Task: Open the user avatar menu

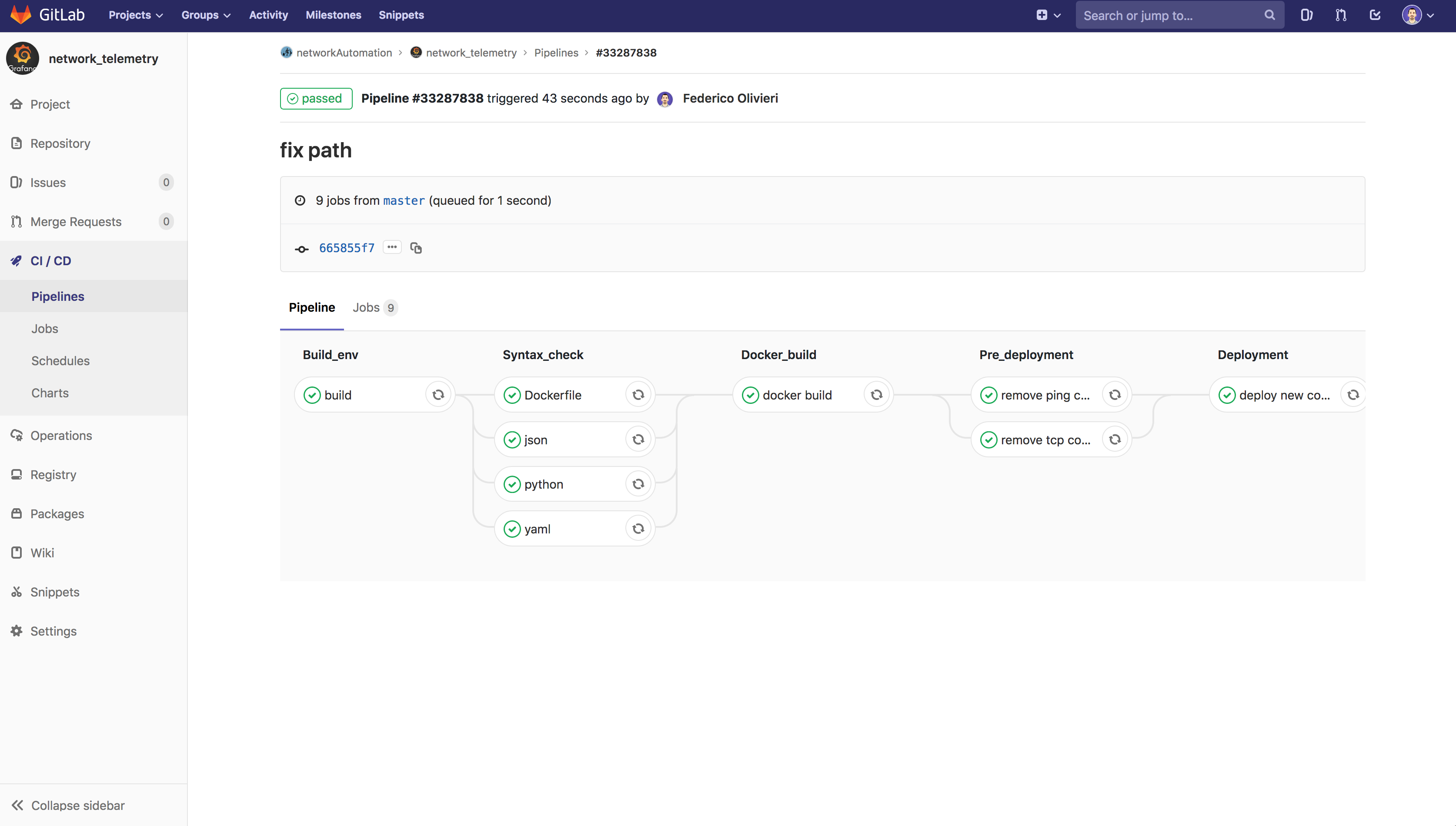Action: point(1417,15)
